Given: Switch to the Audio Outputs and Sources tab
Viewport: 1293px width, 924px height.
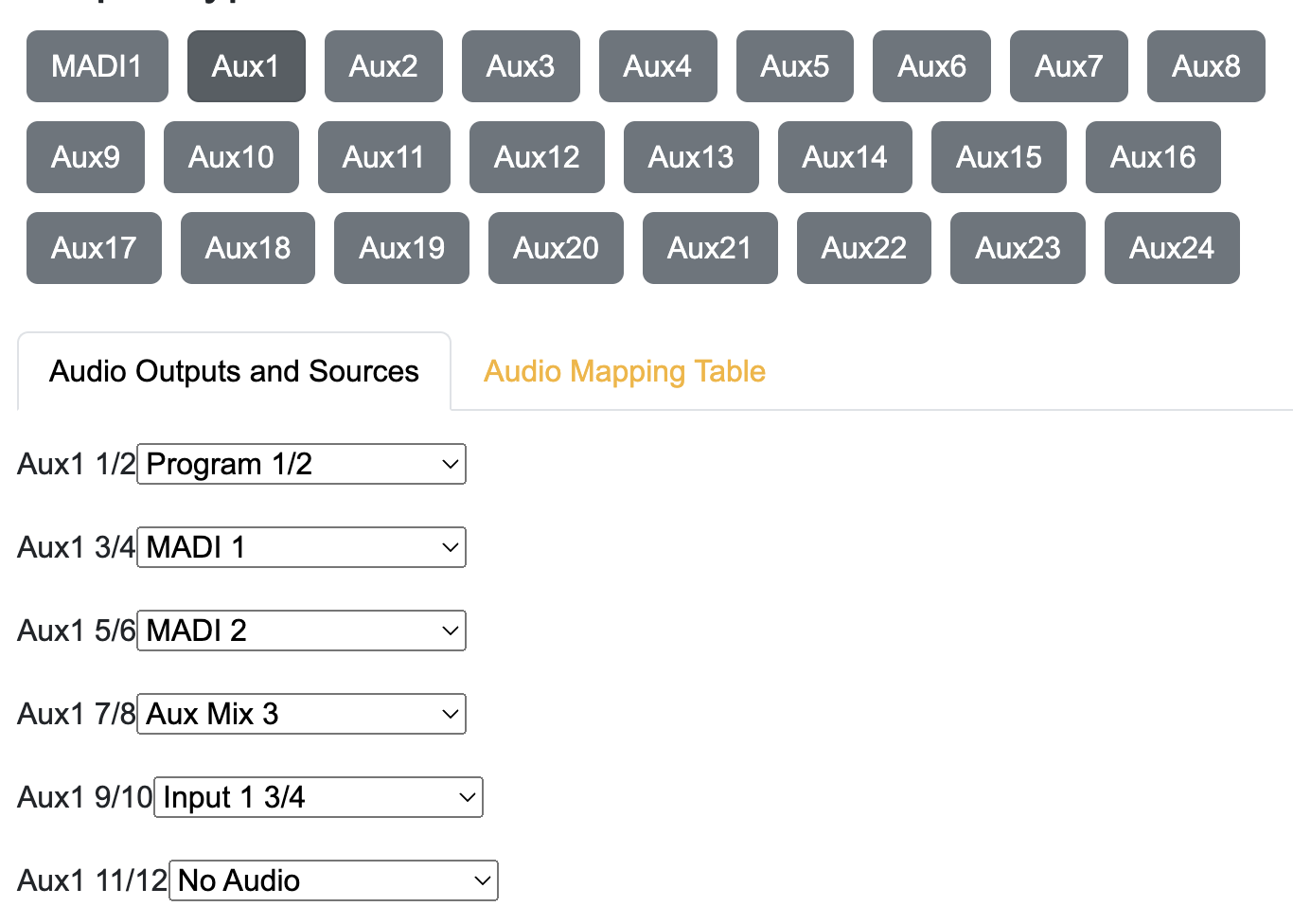Looking at the screenshot, I should tap(234, 371).
